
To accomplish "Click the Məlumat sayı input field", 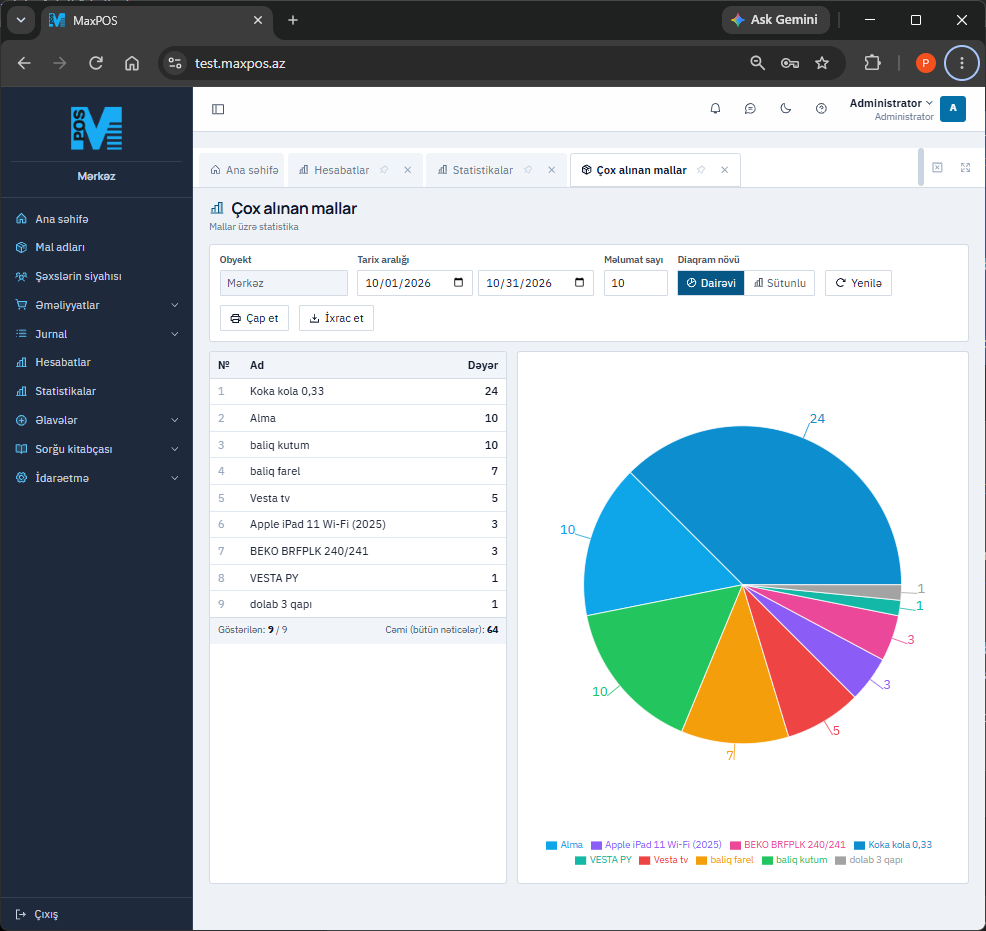I will 636,283.
